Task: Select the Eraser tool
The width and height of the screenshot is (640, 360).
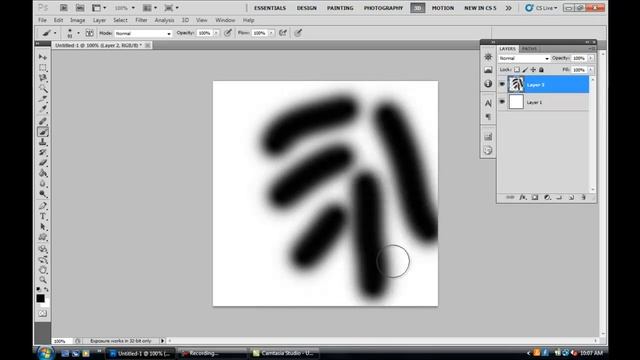Action: (42, 163)
